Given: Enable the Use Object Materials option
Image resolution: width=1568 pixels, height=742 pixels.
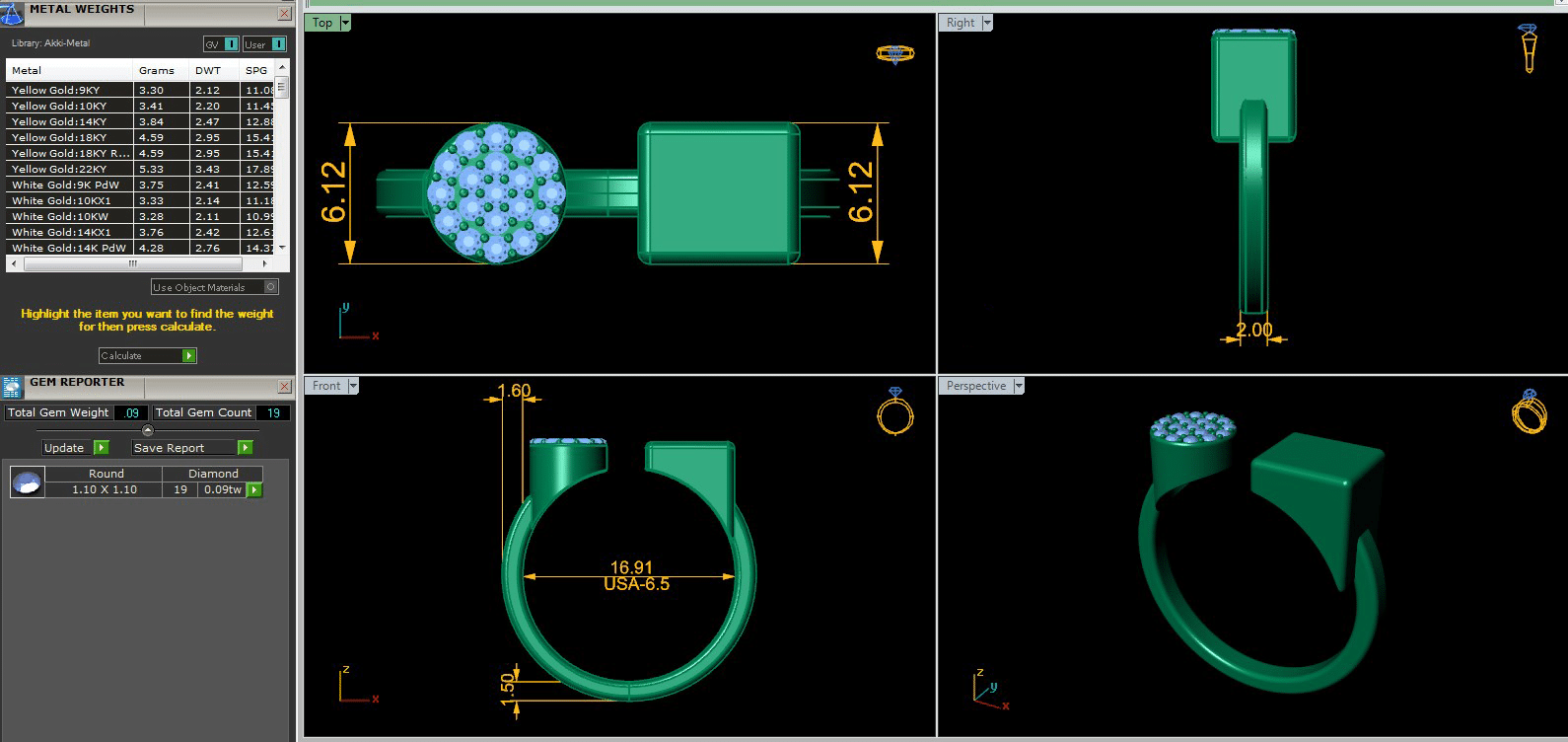Looking at the screenshot, I should coord(215,287).
